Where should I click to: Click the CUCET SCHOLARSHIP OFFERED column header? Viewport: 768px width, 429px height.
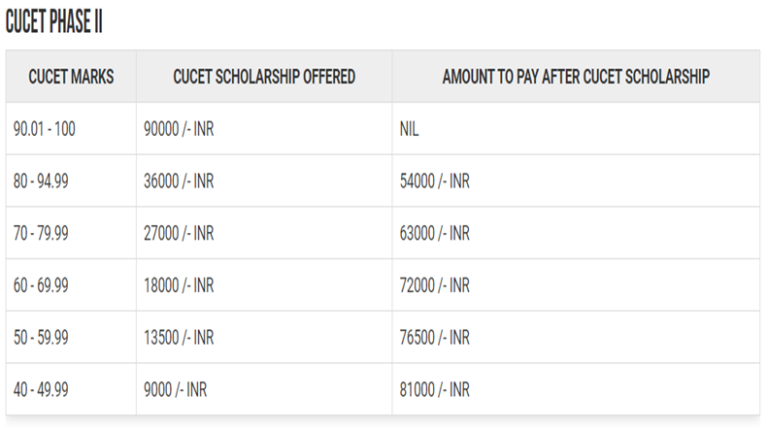coord(264,77)
